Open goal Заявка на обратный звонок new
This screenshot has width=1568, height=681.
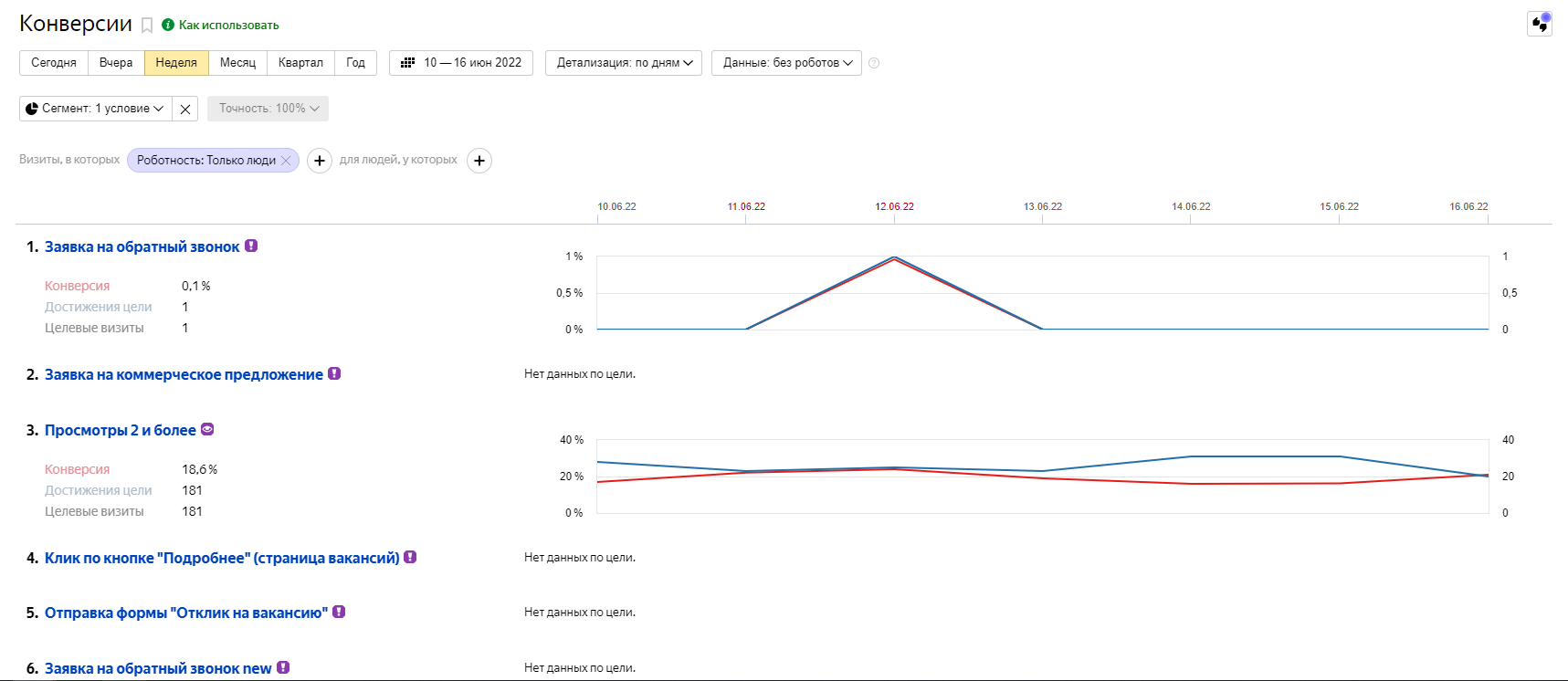point(158,669)
